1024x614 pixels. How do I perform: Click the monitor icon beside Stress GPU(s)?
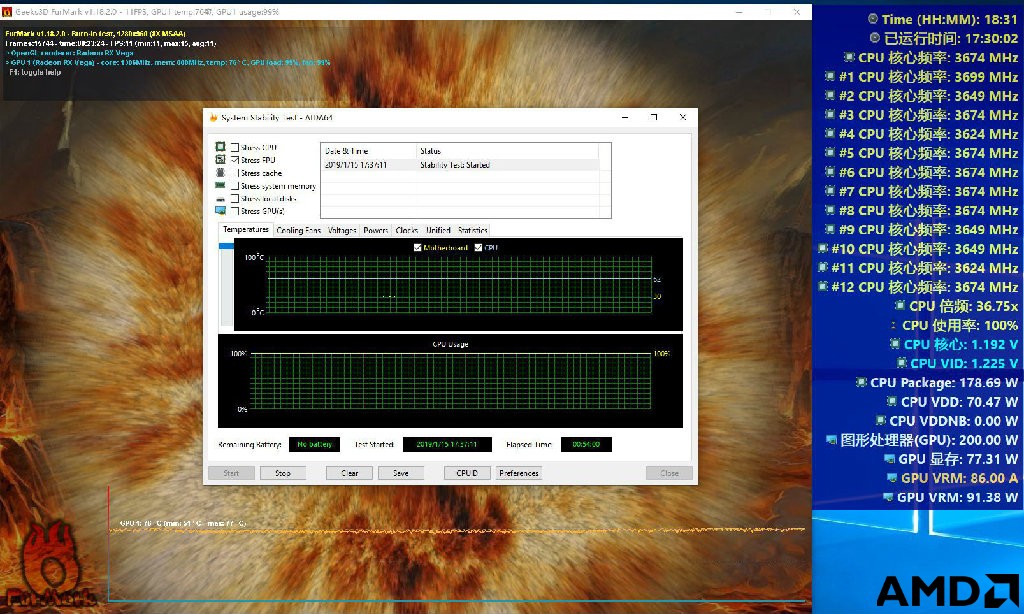pos(220,210)
